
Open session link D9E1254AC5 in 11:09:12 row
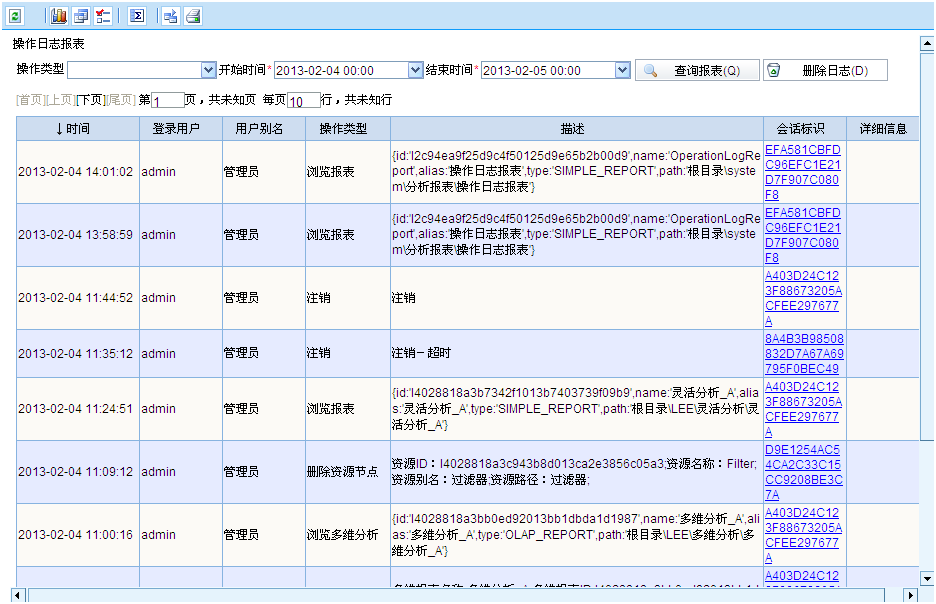[x=803, y=472]
